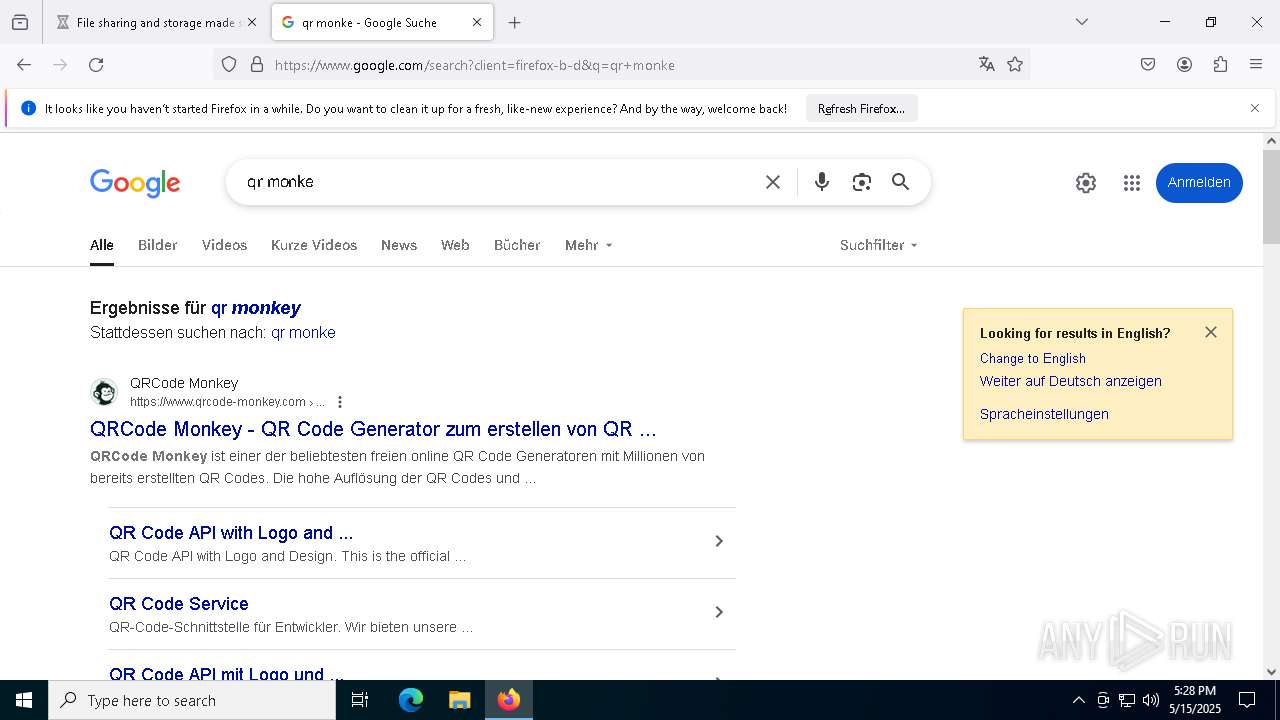1280x720 pixels.
Task: Open the taskbar clock showing 5:28 PM
Action: 1195,700
